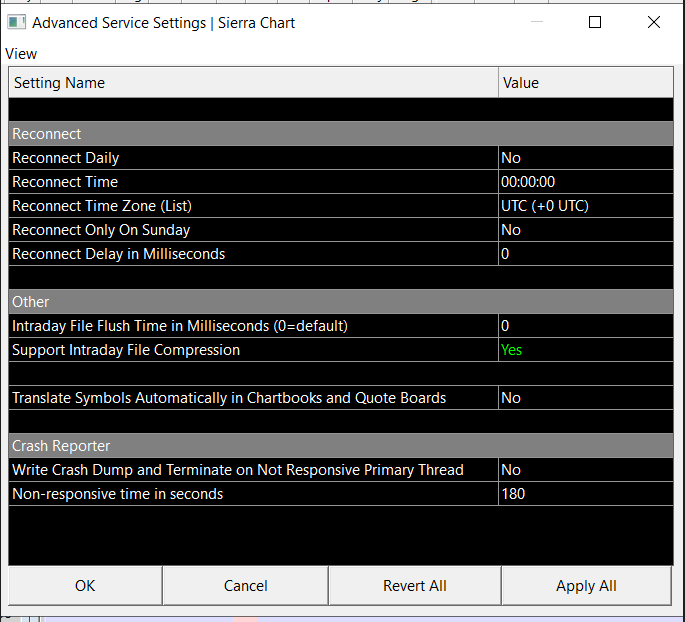Edit Intraday File Flush Time value
The width and height of the screenshot is (685, 622).
(x=585, y=326)
